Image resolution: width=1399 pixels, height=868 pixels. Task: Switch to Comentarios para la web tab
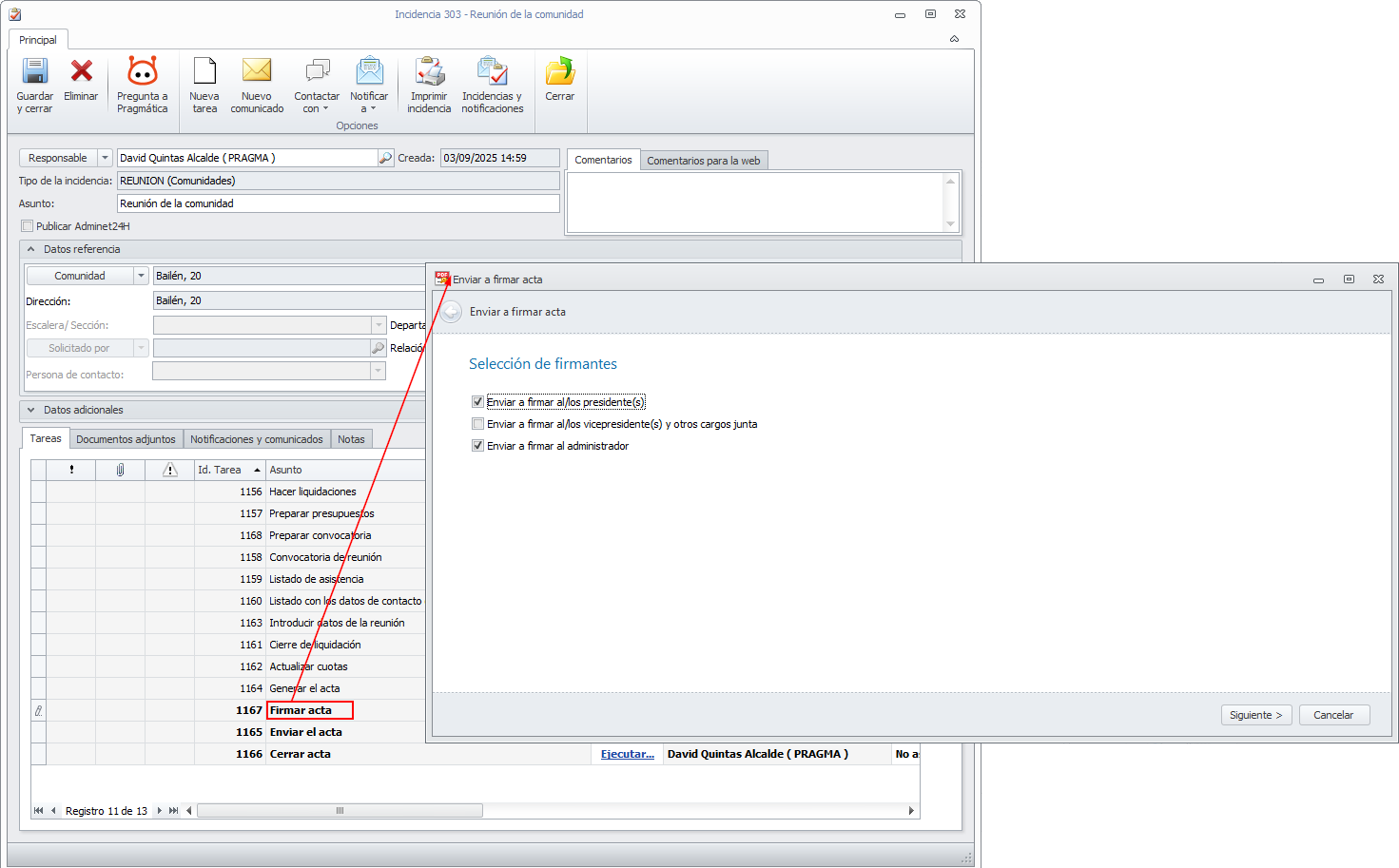click(x=704, y=161)
